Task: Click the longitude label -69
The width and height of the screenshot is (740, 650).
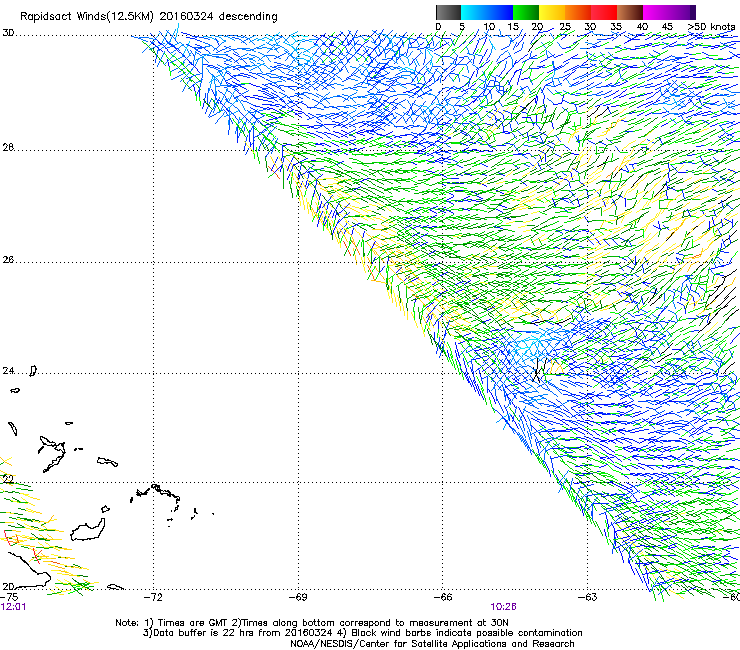Action: (298, 597)
